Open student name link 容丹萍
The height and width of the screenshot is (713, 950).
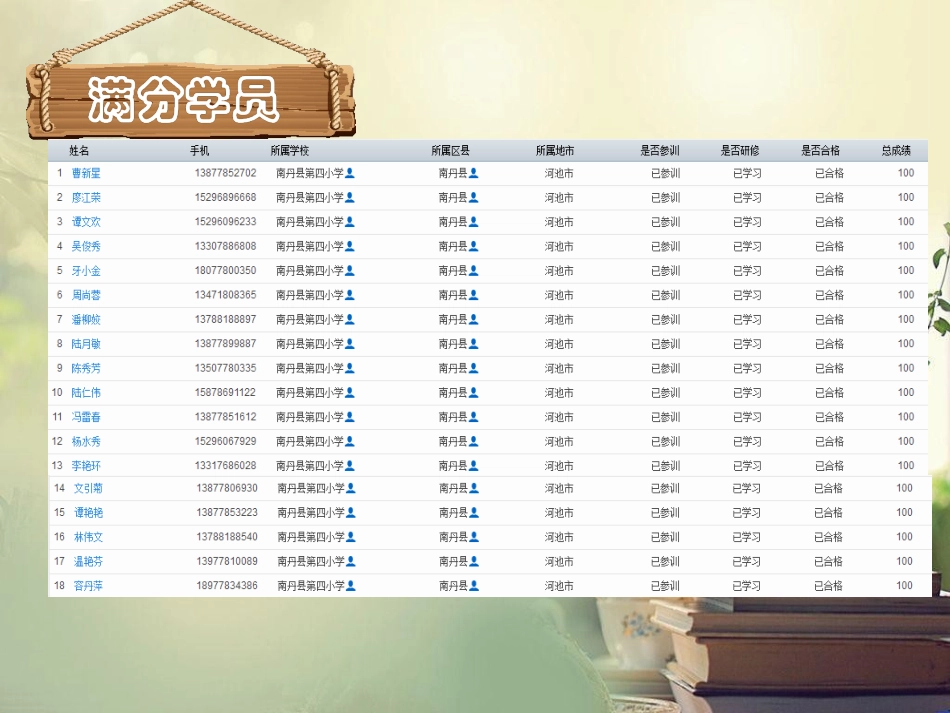(88, 586)
